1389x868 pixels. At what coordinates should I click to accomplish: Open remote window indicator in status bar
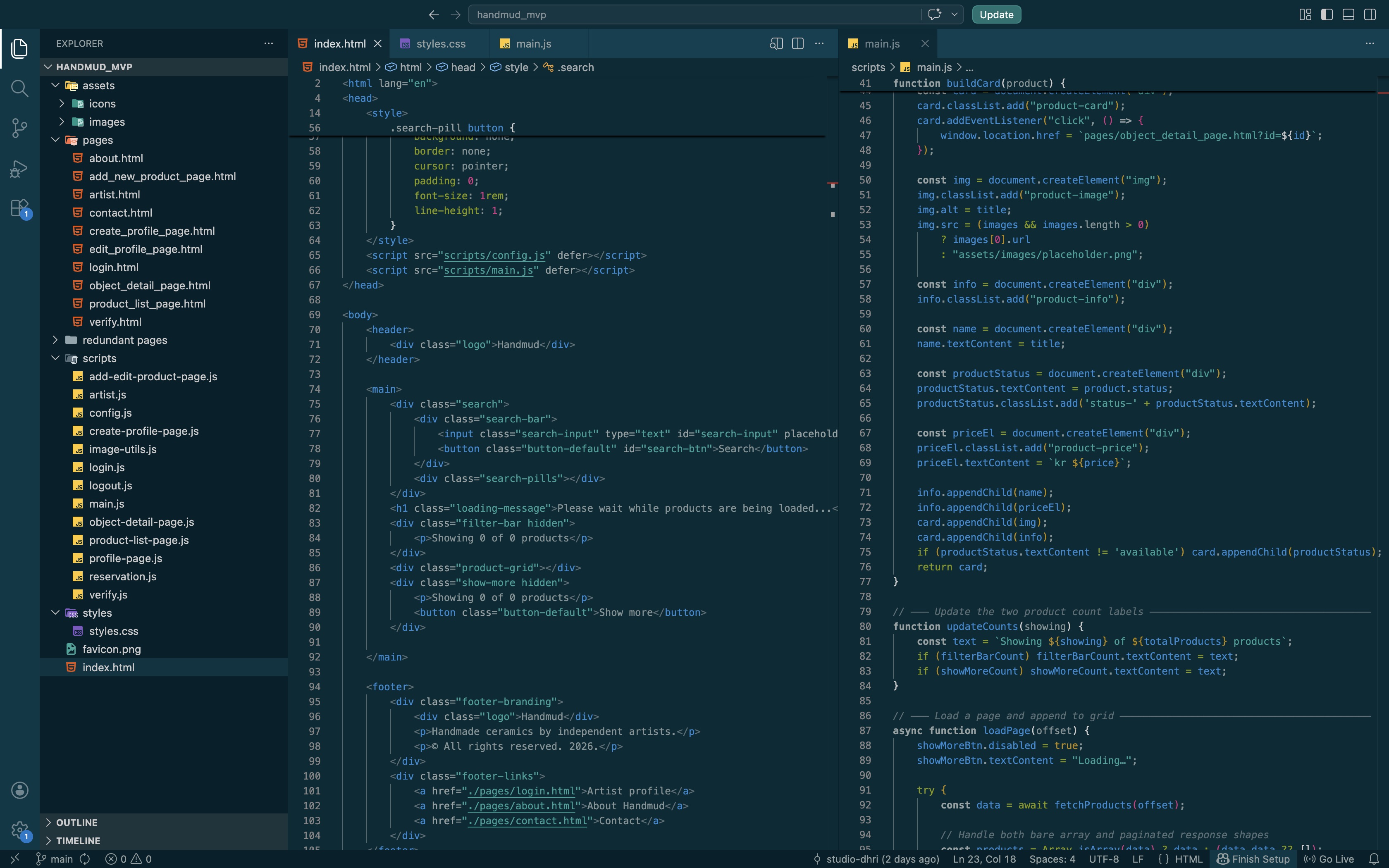(15, 859)
